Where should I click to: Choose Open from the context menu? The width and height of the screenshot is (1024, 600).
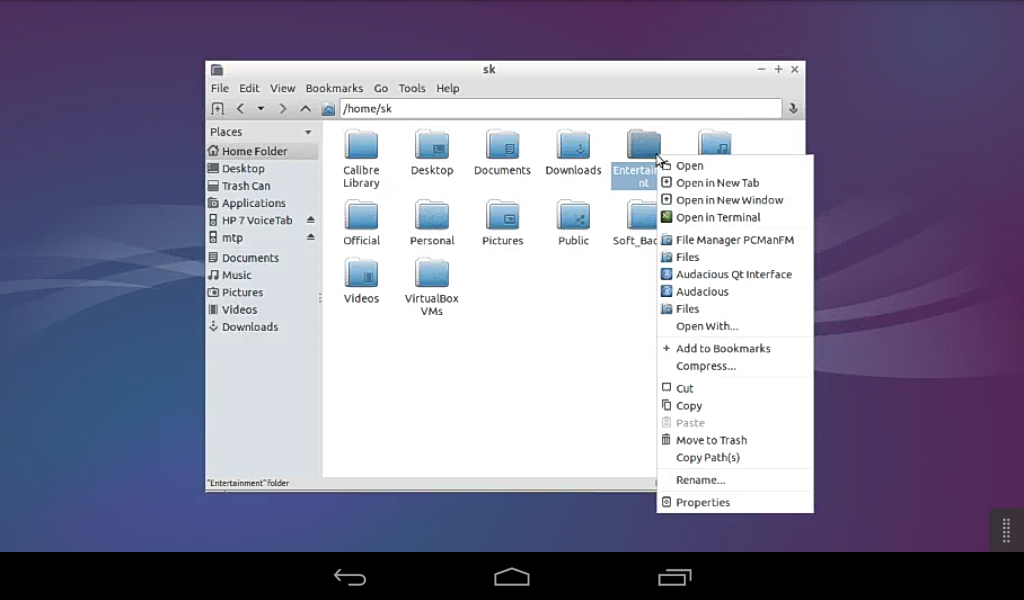coord(735,166)
